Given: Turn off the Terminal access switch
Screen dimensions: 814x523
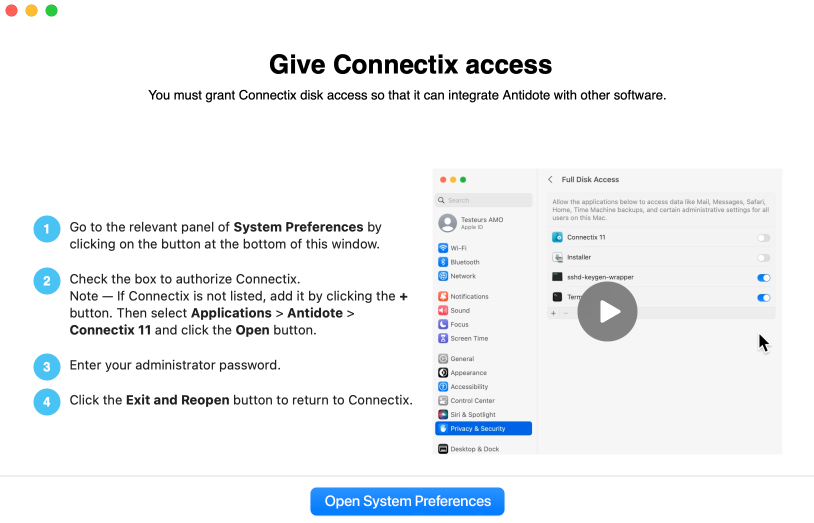Looking at the screenshot, I should click(763, 298).
